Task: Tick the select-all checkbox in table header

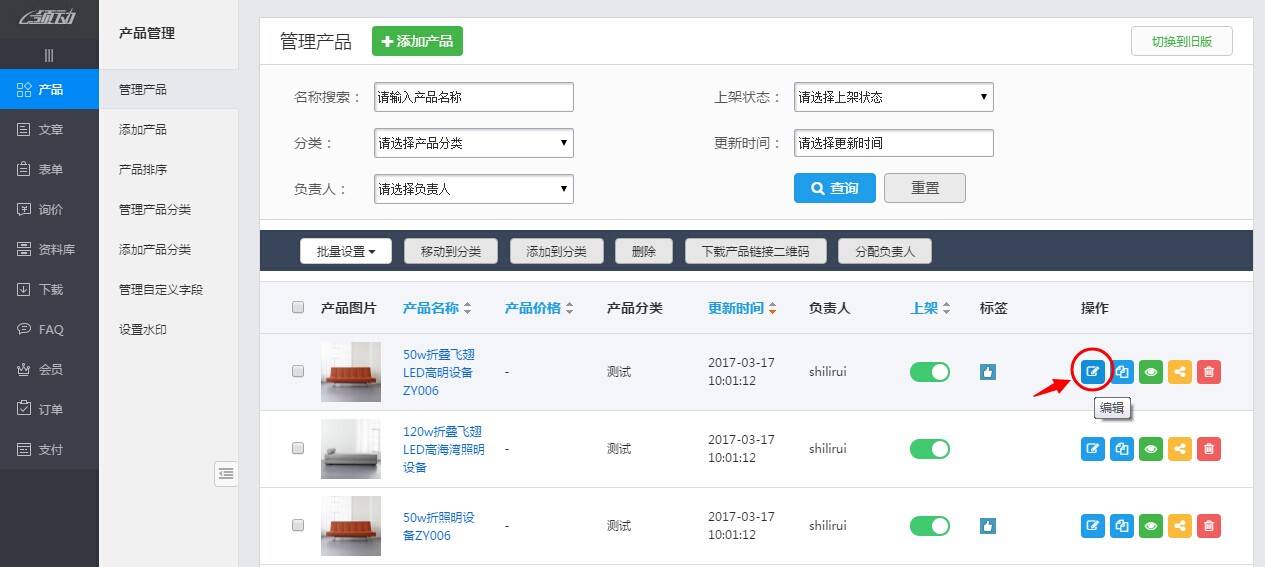Action: (298, 308)
